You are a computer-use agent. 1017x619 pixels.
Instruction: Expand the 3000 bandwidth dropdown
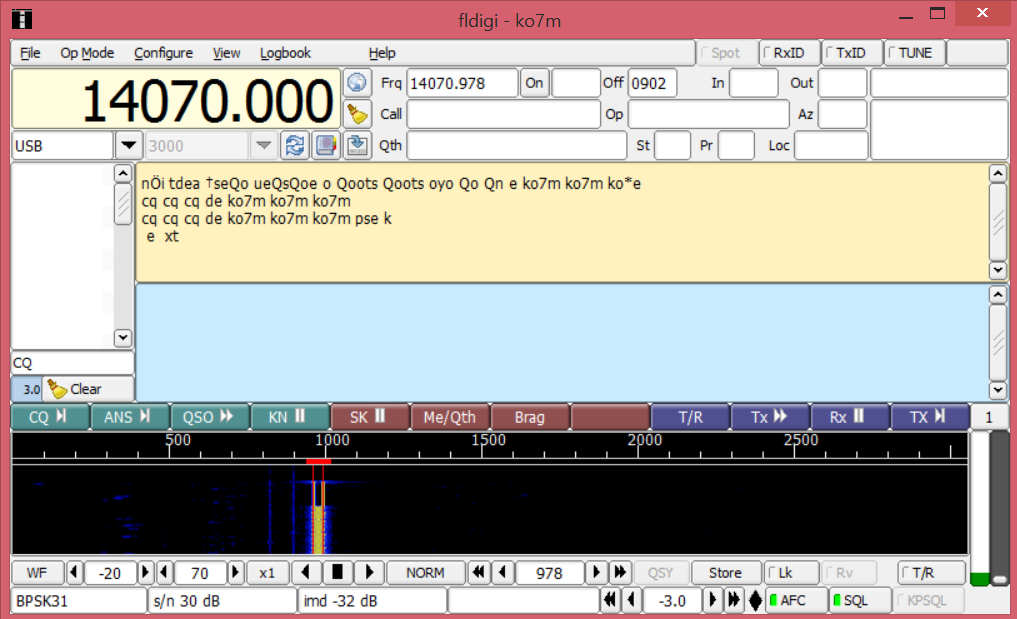tap(263, 145)
